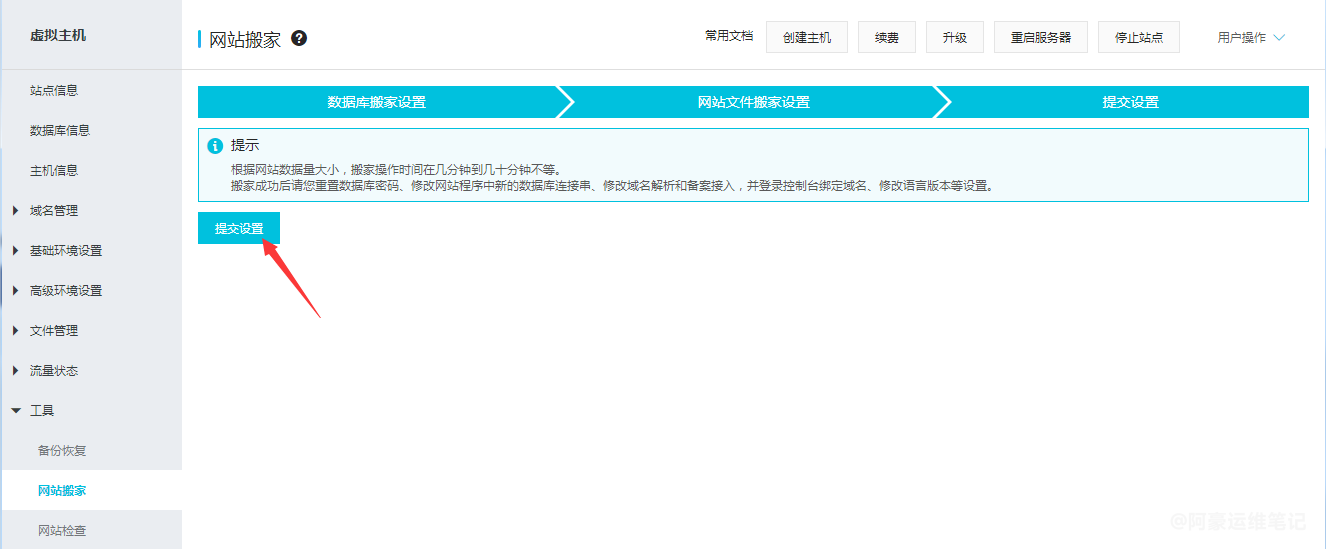The height and width of the screenshot is (549, 1326).
Task: Expand the 文件管理 section arrow
Action: 16,330
